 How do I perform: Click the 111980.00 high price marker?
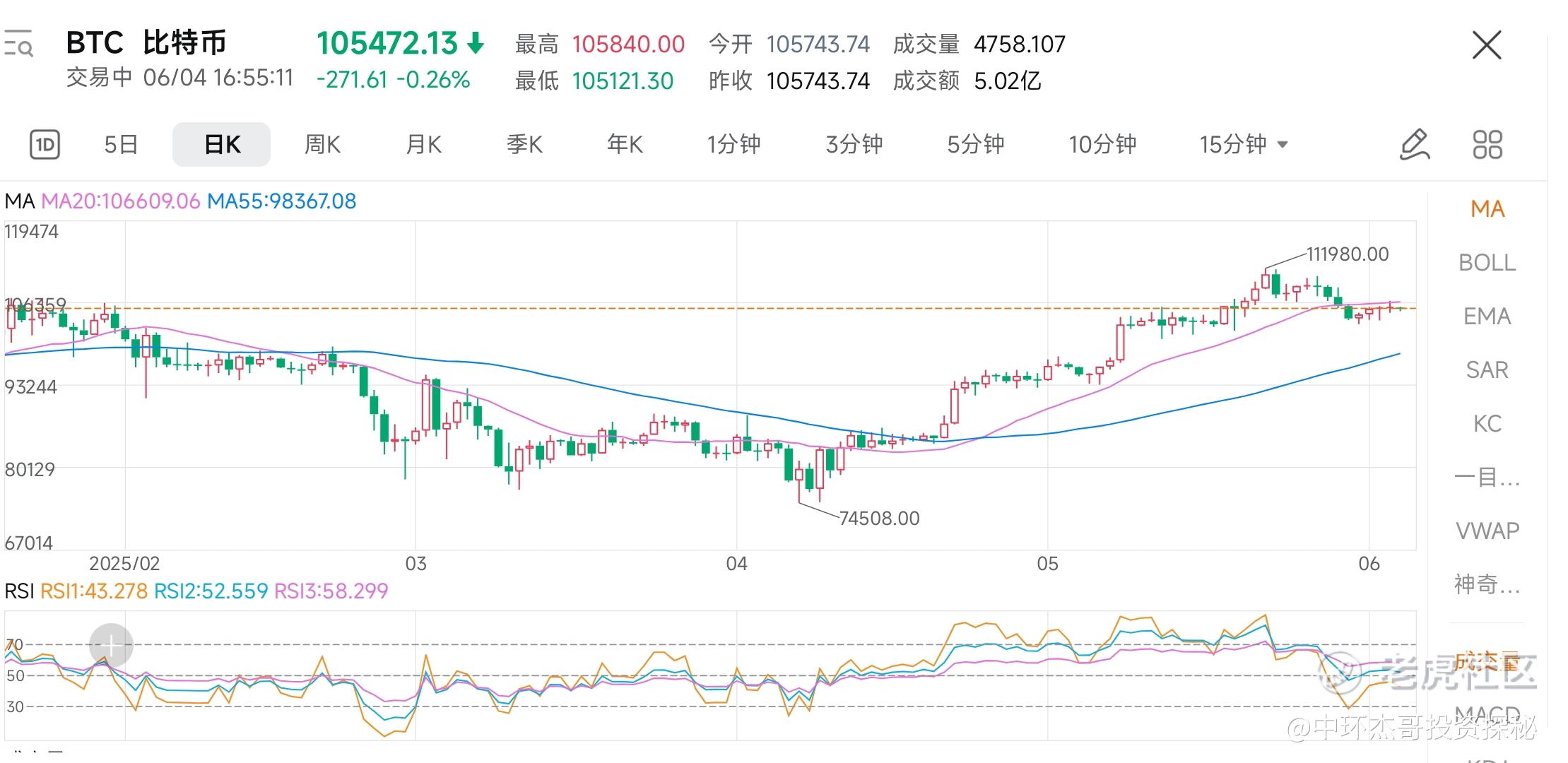pyautogui.click(x=1347, y=254)
